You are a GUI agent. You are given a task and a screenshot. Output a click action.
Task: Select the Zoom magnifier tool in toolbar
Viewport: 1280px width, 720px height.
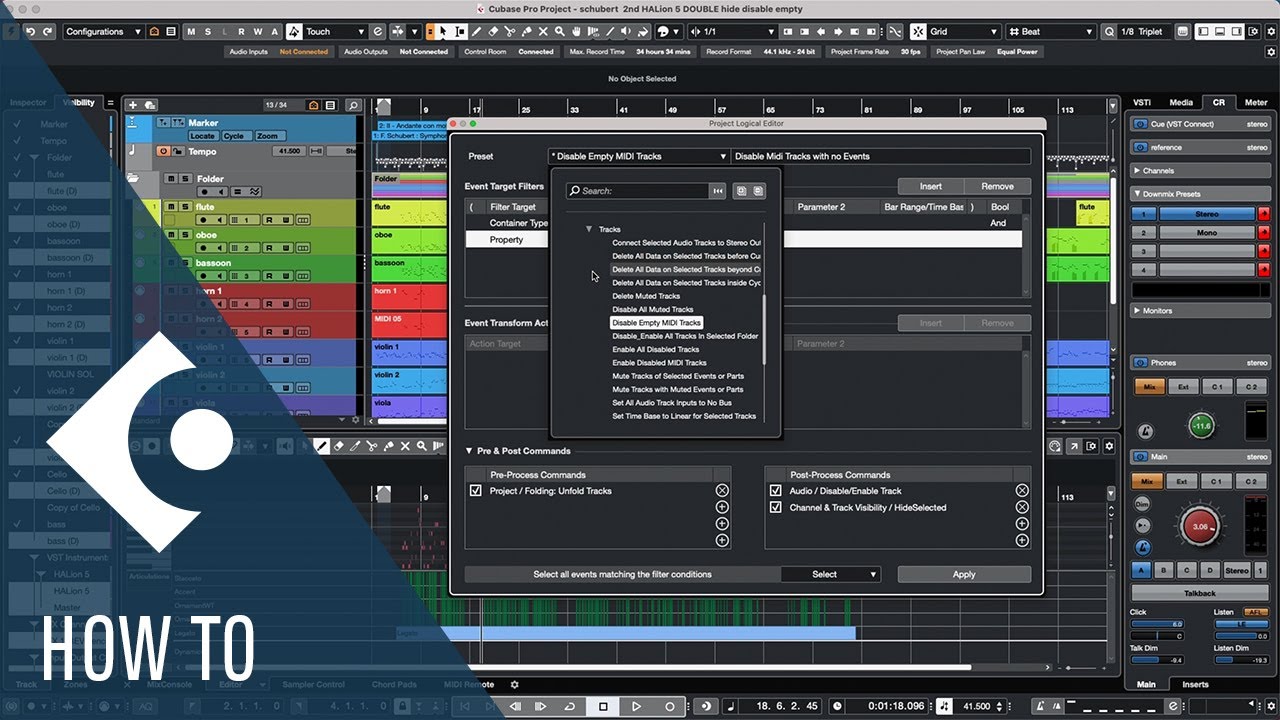[562, 32]
